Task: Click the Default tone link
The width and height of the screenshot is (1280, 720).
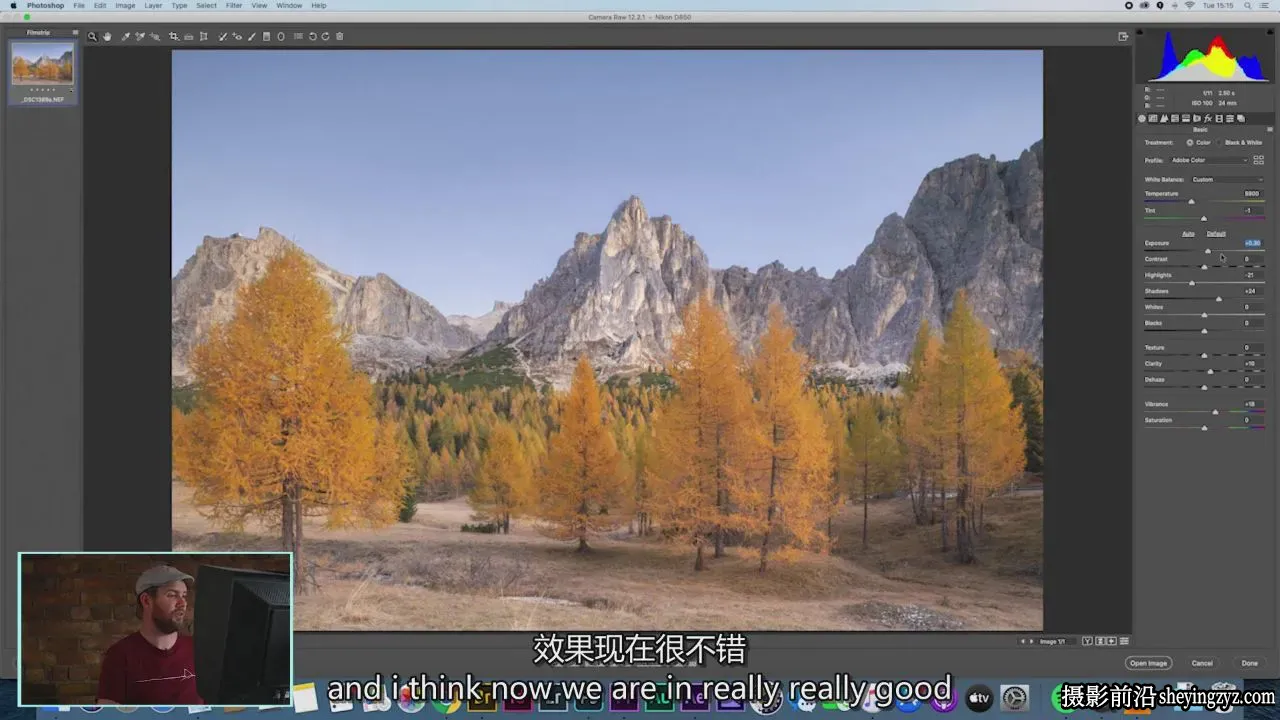Action: click(1216, 234)
